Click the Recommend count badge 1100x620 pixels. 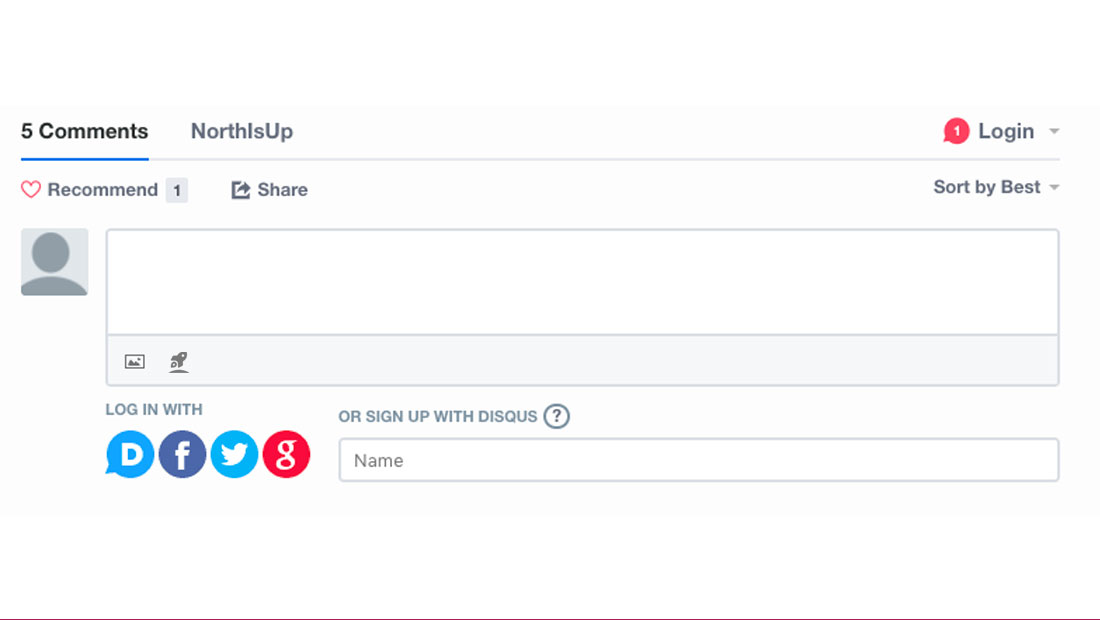(x=177, y=190)
